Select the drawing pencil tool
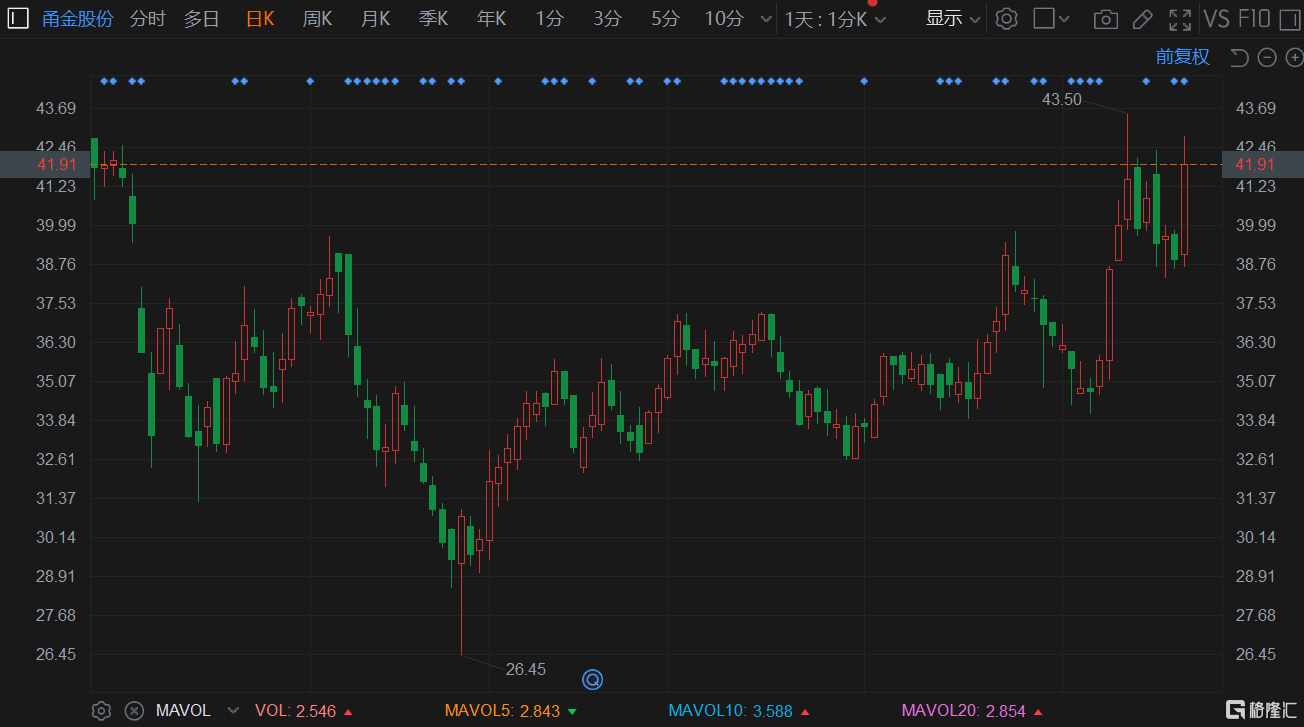The height and width of the screenshot is (727, 1304). (x=1143, y=19)
